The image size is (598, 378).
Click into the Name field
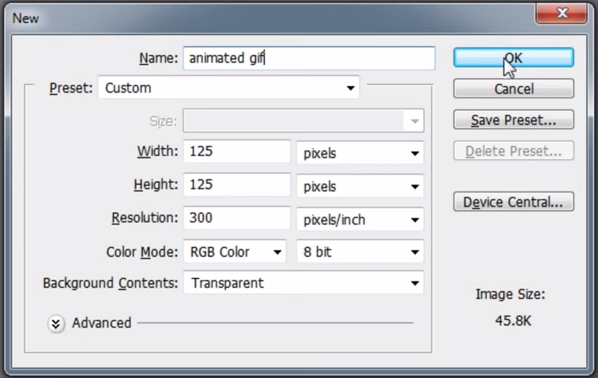point(309,58)
